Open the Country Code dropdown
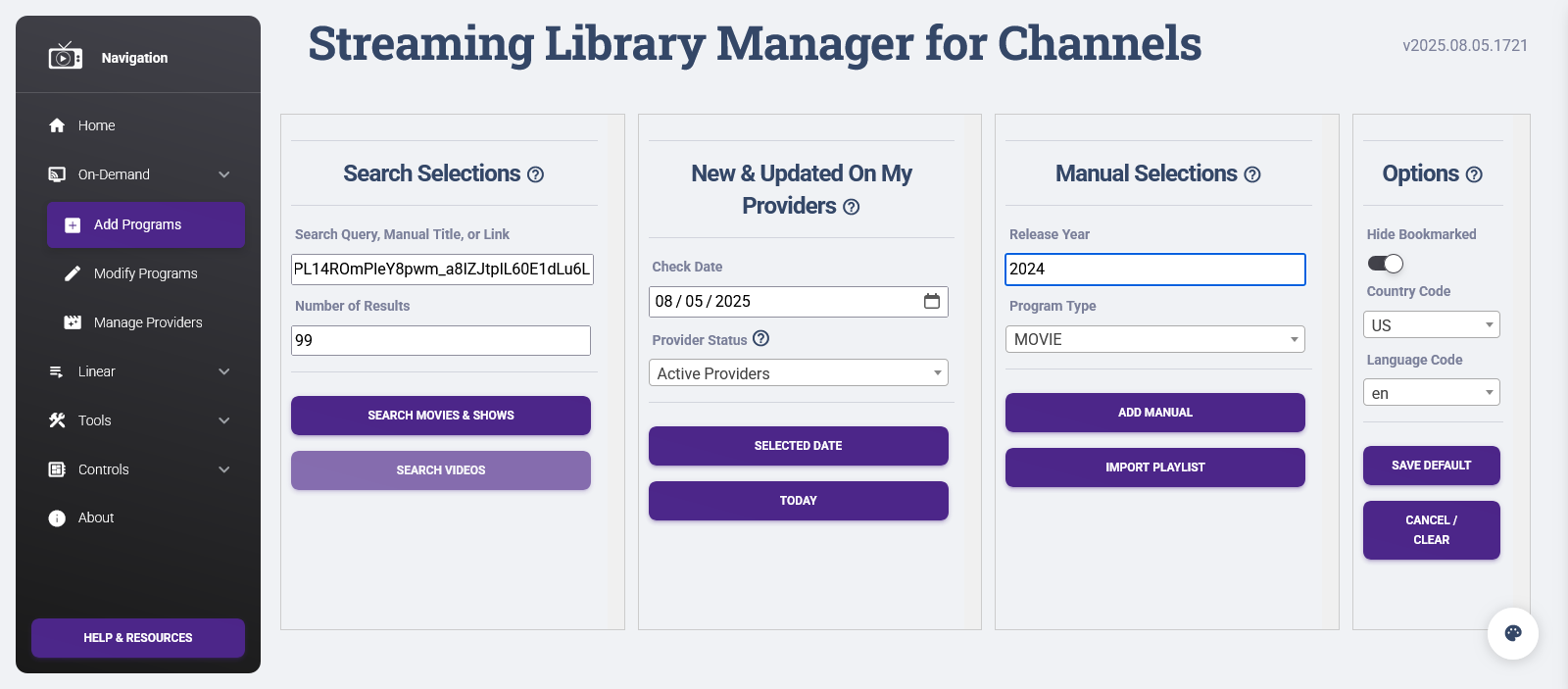The image size is (1568, 689). point(1431,324)
